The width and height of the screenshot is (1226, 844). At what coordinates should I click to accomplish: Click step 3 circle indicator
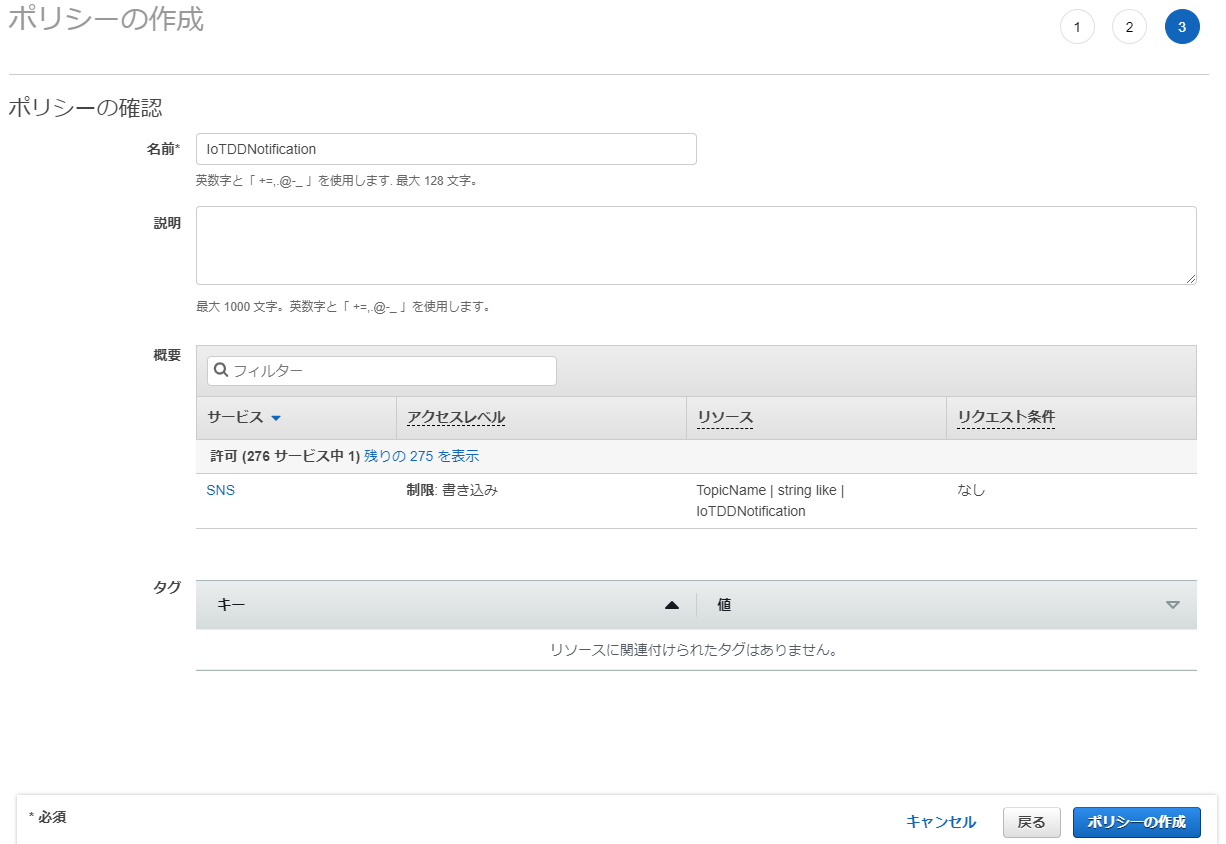pyautogui.click(x=1182, y=27)
